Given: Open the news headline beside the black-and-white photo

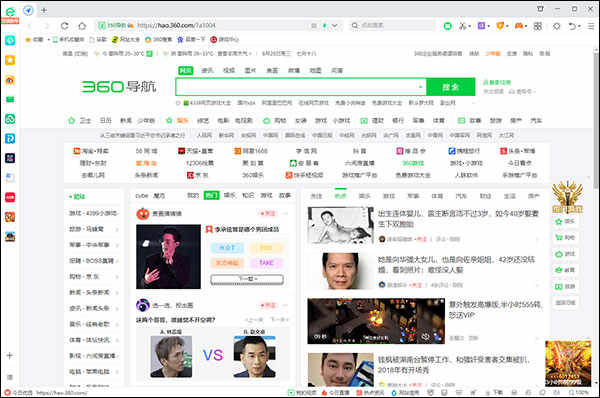Looking at the screenshot, I should tap(458, 219).
